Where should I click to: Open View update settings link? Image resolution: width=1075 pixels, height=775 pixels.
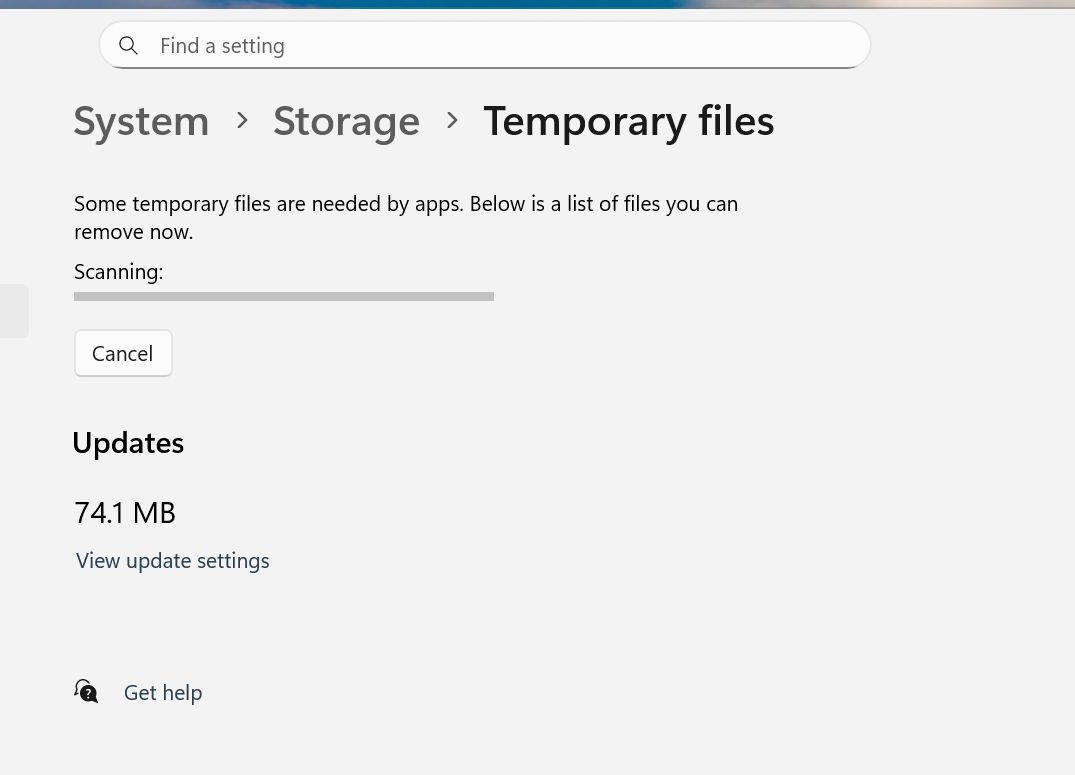tap(173, 561)
